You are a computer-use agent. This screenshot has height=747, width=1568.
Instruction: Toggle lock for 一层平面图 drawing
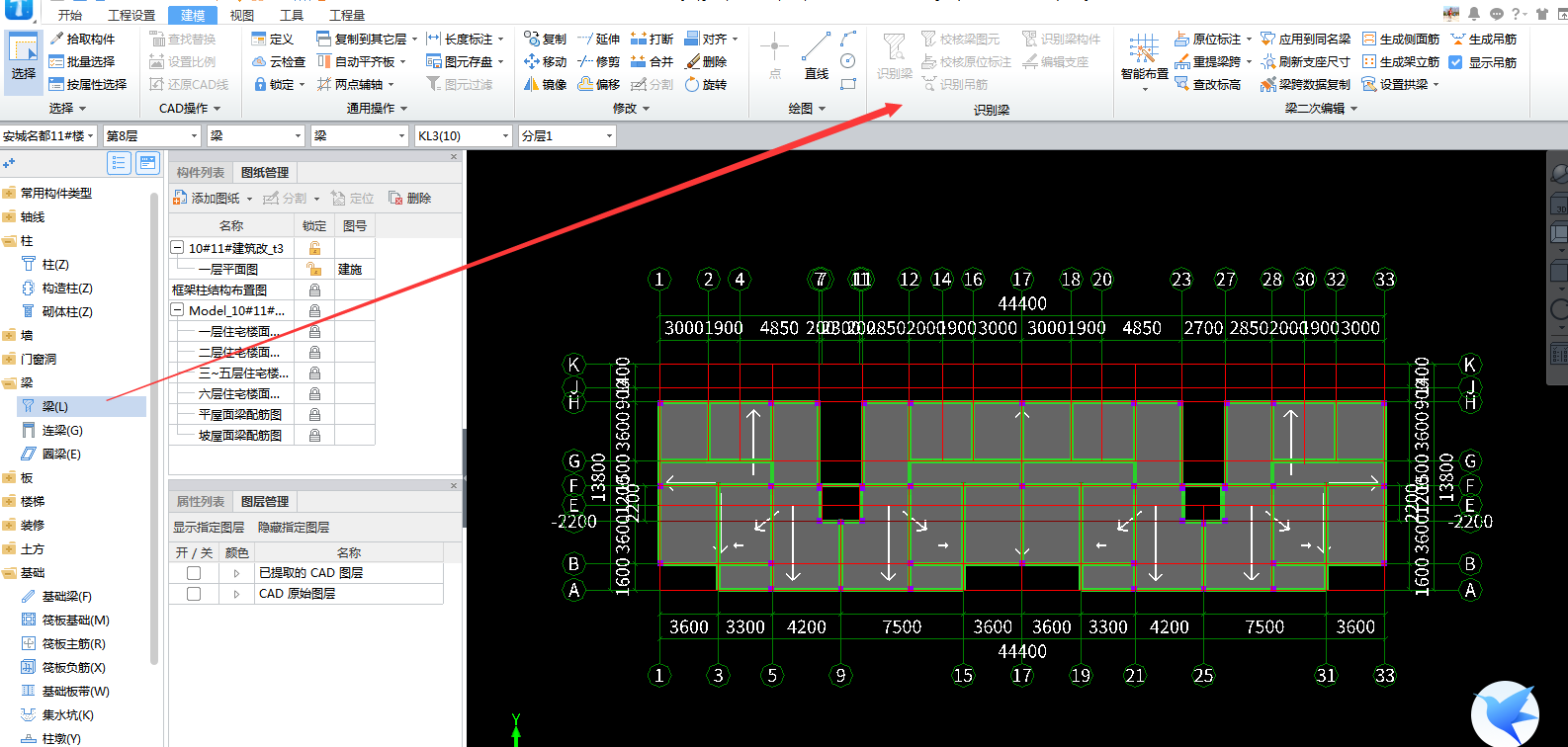click(314, 269)
